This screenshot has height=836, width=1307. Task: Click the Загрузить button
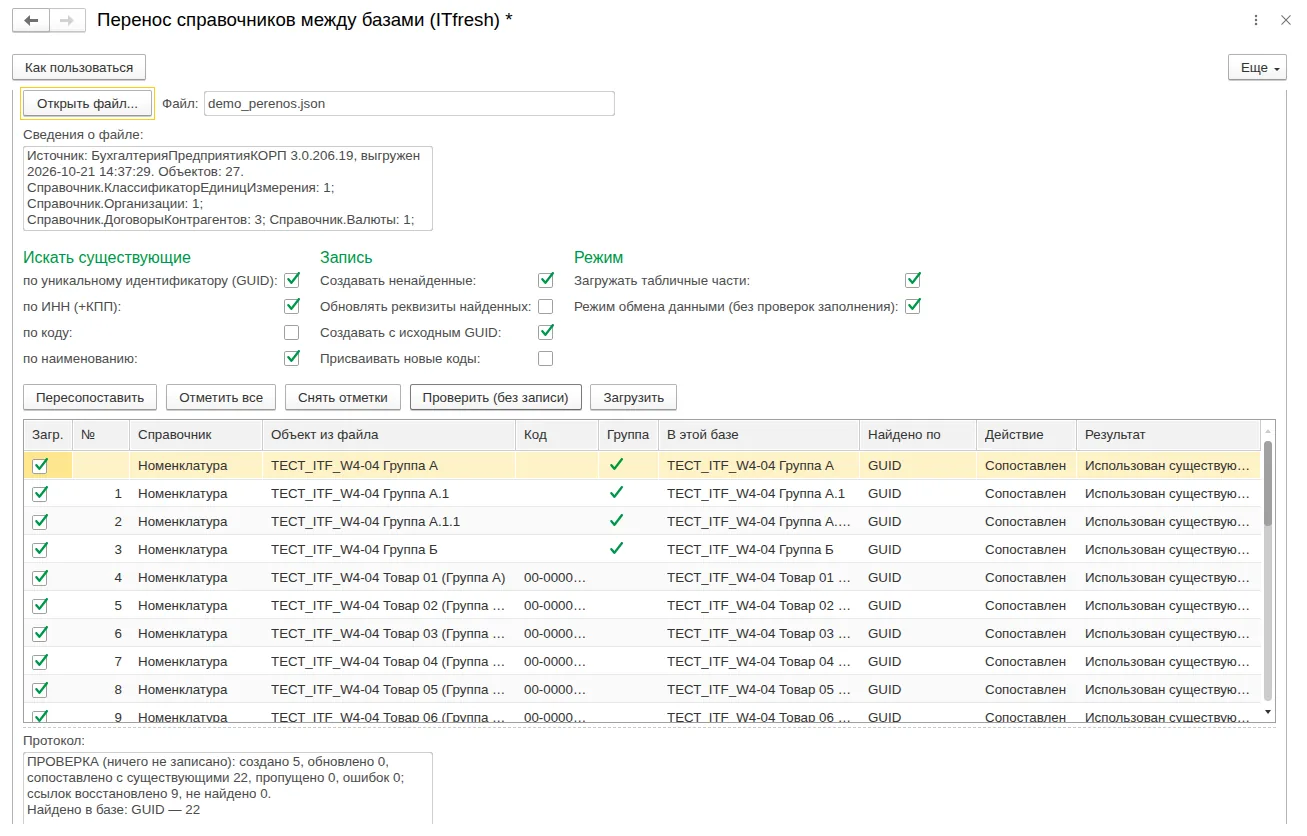634,397
